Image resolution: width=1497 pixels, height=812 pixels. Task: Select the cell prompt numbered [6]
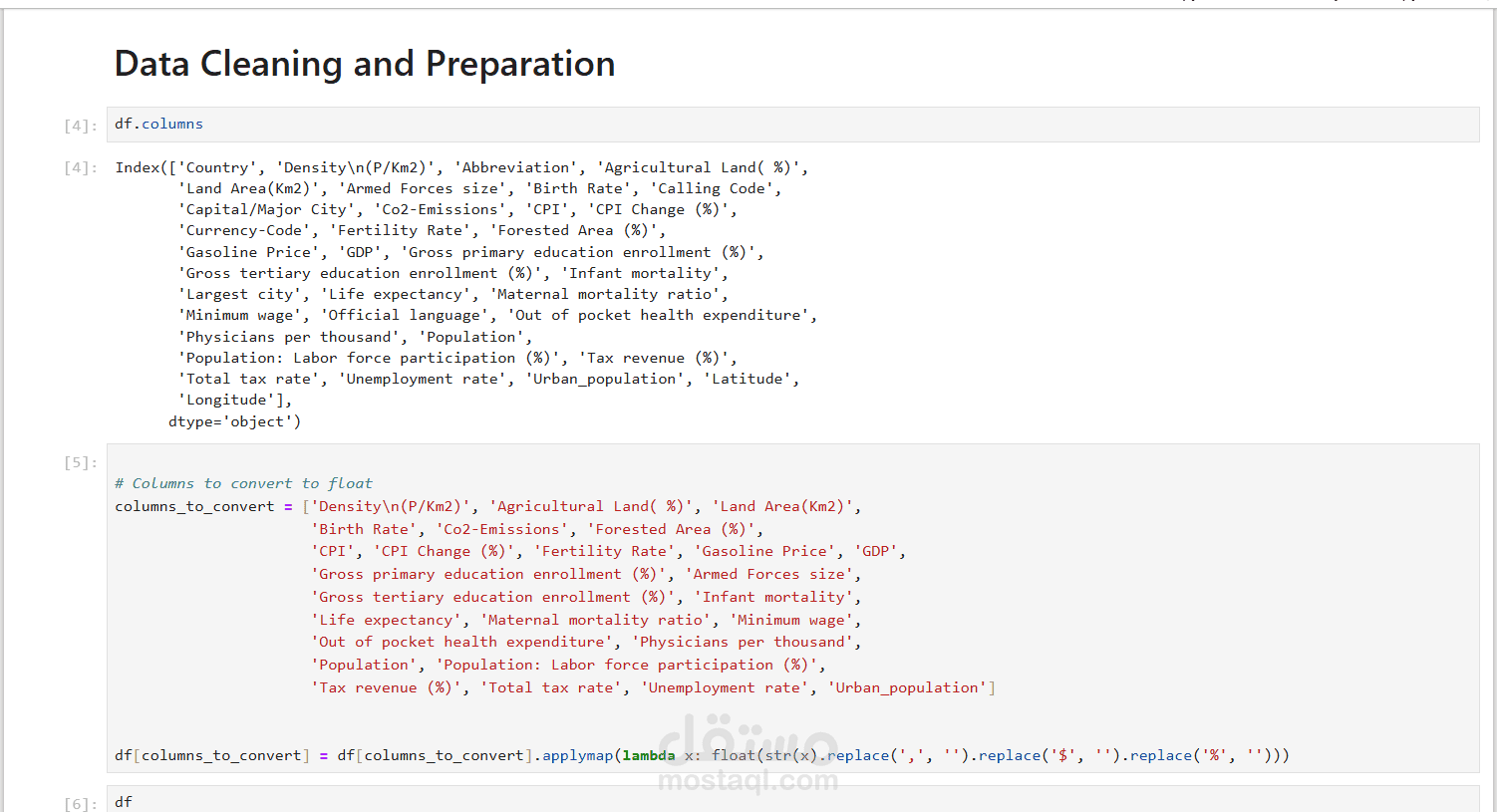(x=81, y=803)
